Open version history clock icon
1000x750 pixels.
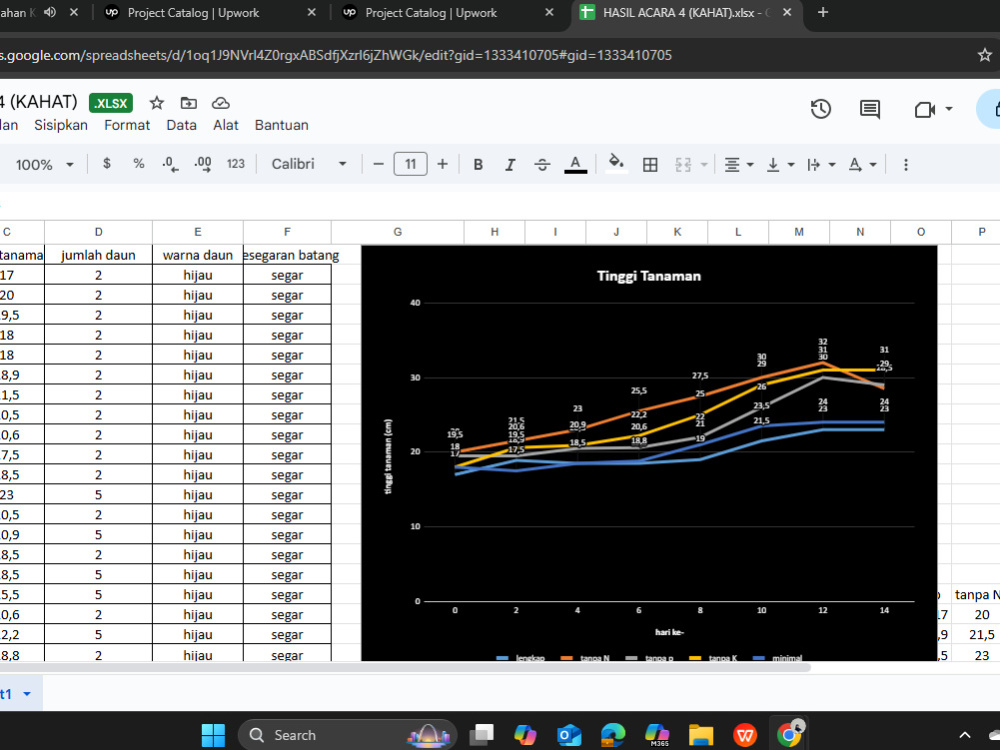821,109
